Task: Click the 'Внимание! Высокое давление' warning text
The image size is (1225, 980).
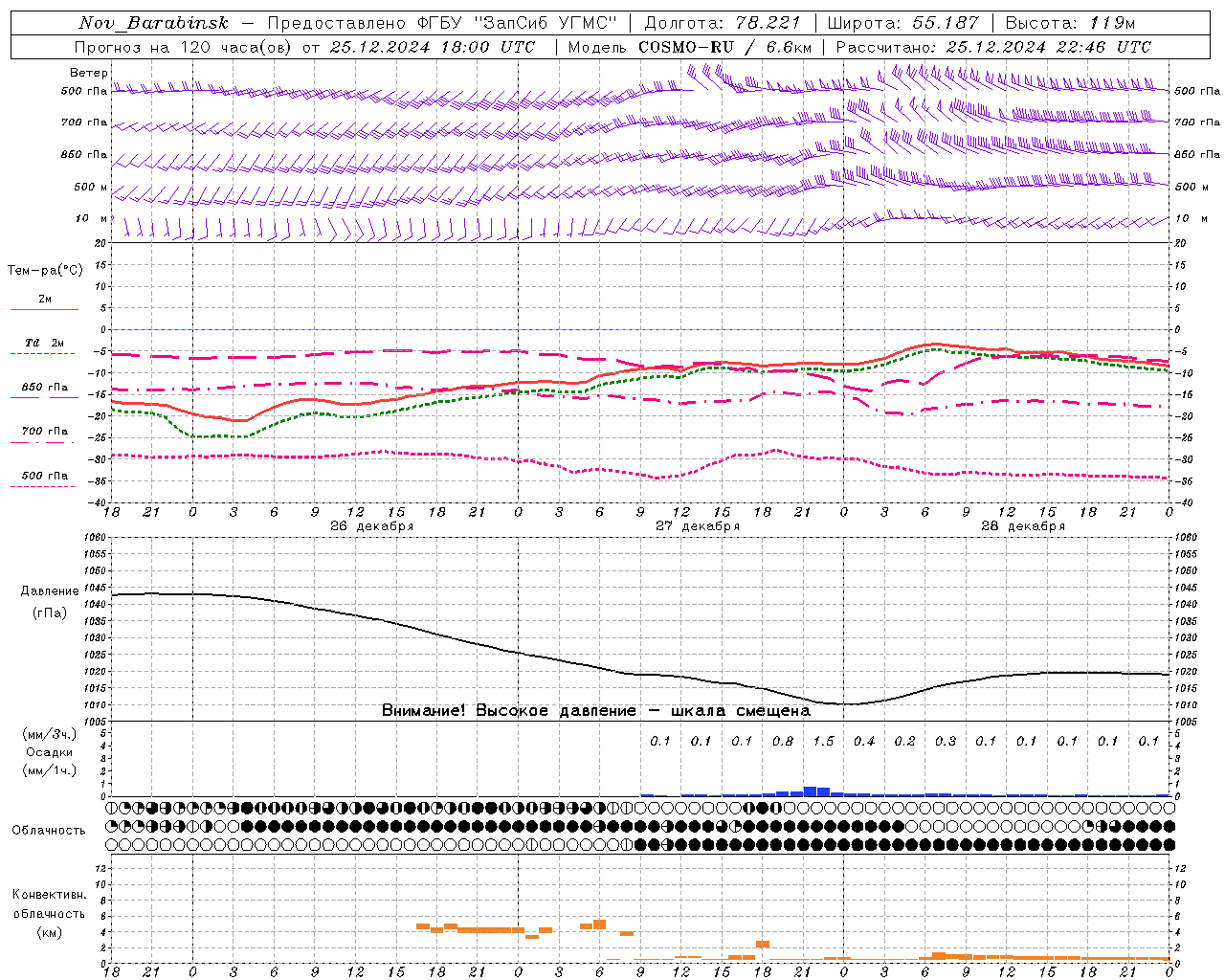Action: click(508, 711)
